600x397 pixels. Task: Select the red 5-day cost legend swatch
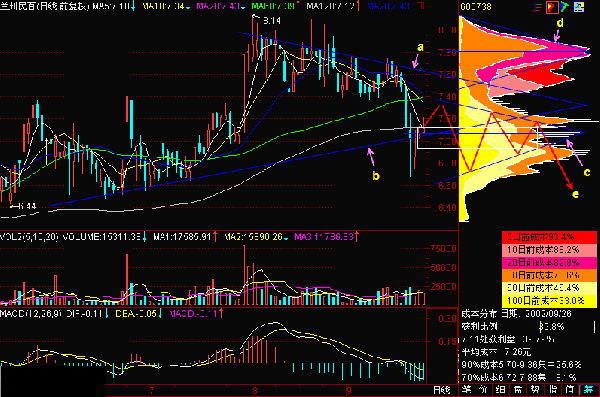click(549, 237)
